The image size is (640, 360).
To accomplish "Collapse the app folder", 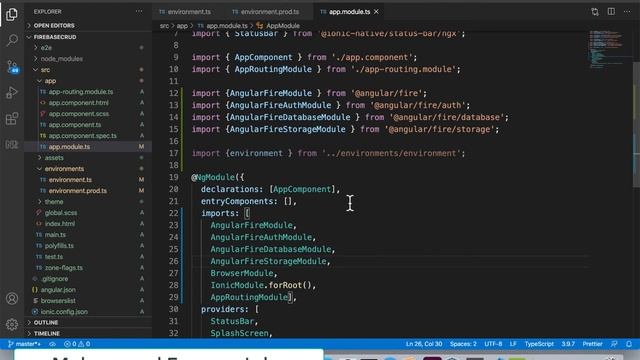I will tap(50, 81).
